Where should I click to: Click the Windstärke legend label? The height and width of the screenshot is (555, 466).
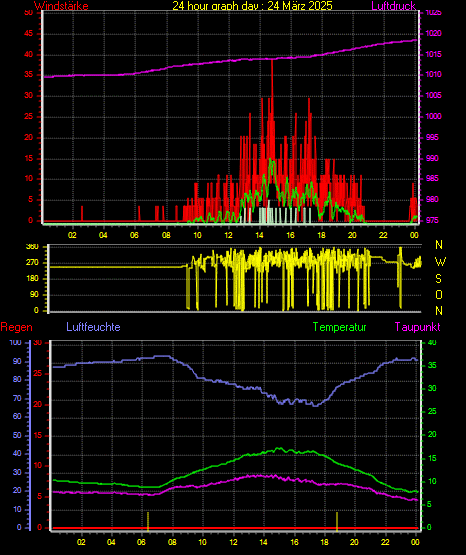tap(61, 6)
